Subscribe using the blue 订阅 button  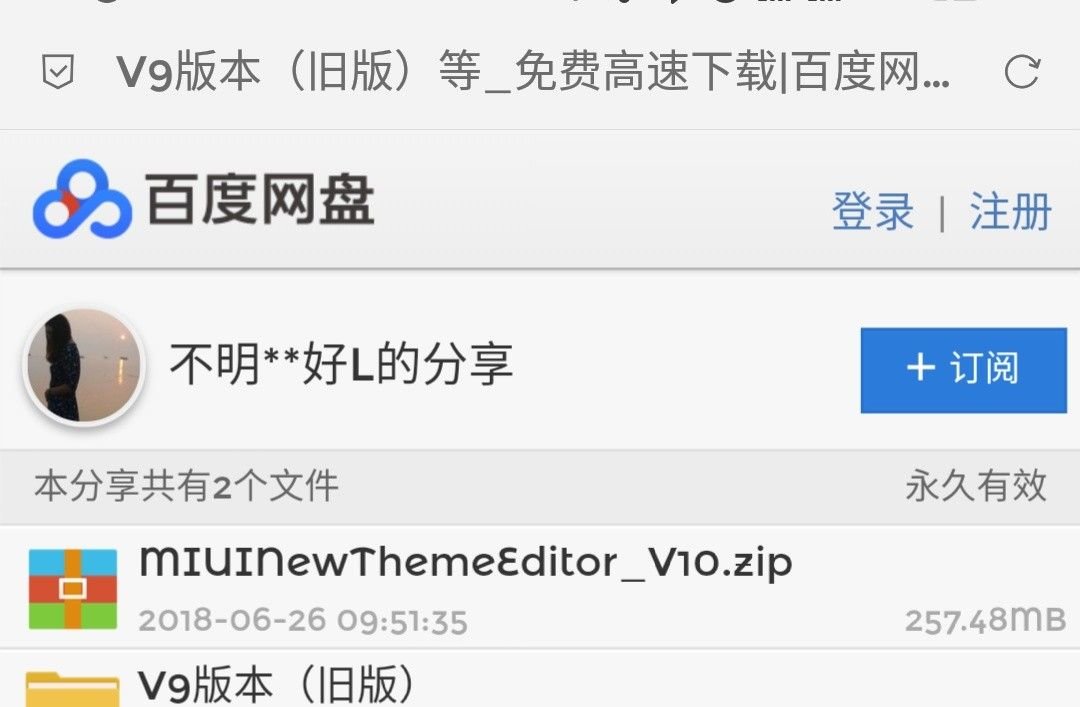click(x=963, y=370)
